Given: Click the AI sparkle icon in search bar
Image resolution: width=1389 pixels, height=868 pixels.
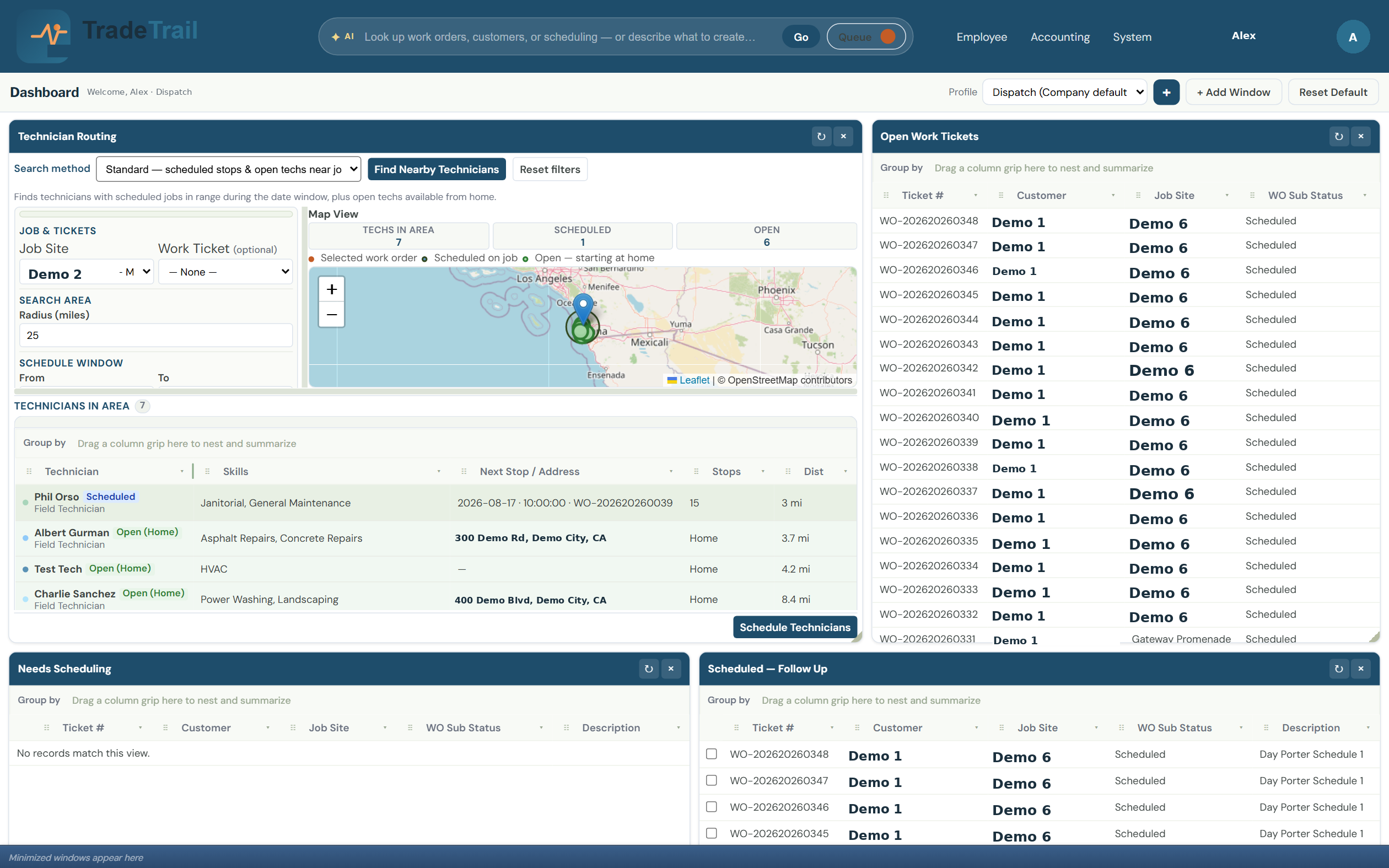Looking at the screenshot, I should [x=336, y=37].
